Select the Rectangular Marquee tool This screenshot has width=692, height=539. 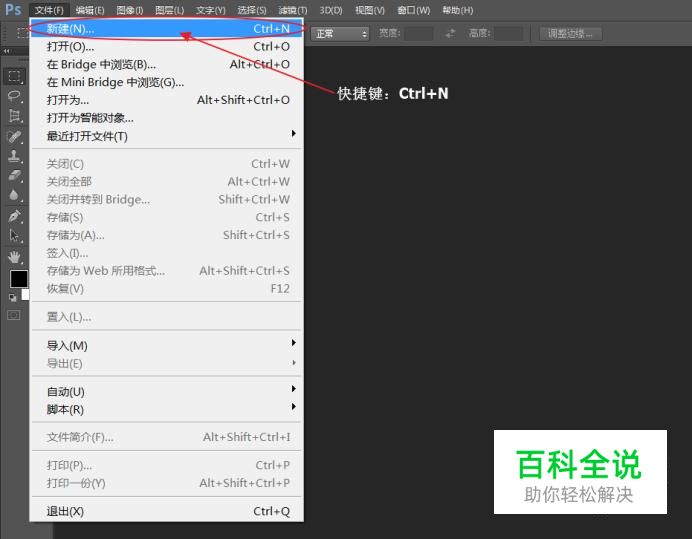[14, 76]
